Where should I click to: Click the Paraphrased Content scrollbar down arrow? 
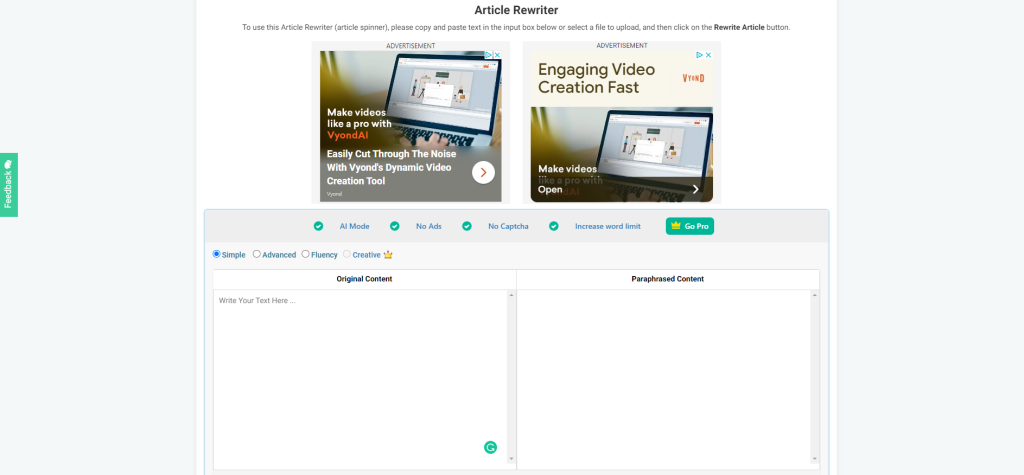pos(815,459)
